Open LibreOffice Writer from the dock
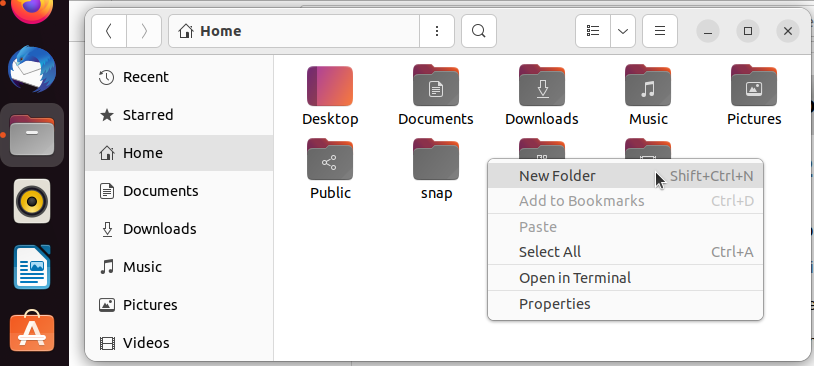814x366 pixels. pyautogui.click(x=32, y=267)
